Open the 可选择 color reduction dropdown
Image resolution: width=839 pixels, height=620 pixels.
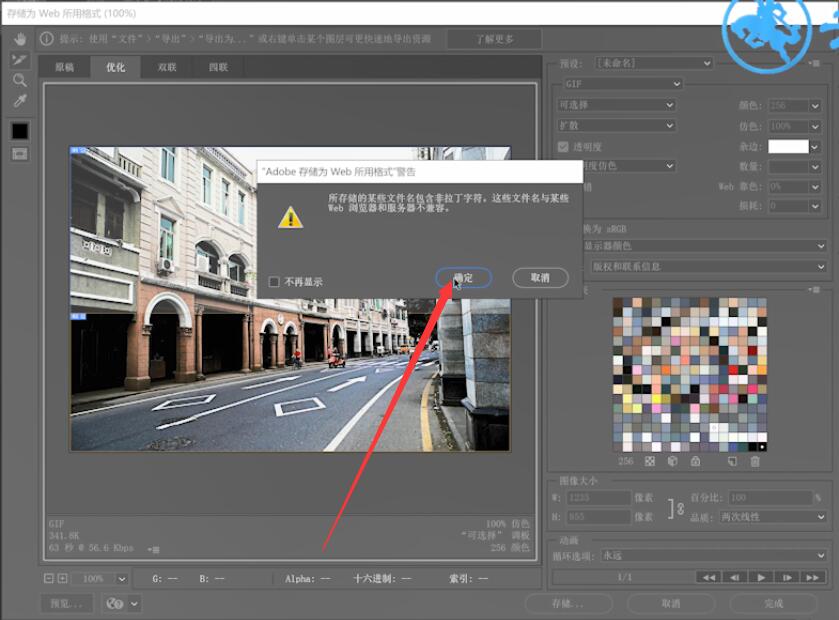[616, 105]
